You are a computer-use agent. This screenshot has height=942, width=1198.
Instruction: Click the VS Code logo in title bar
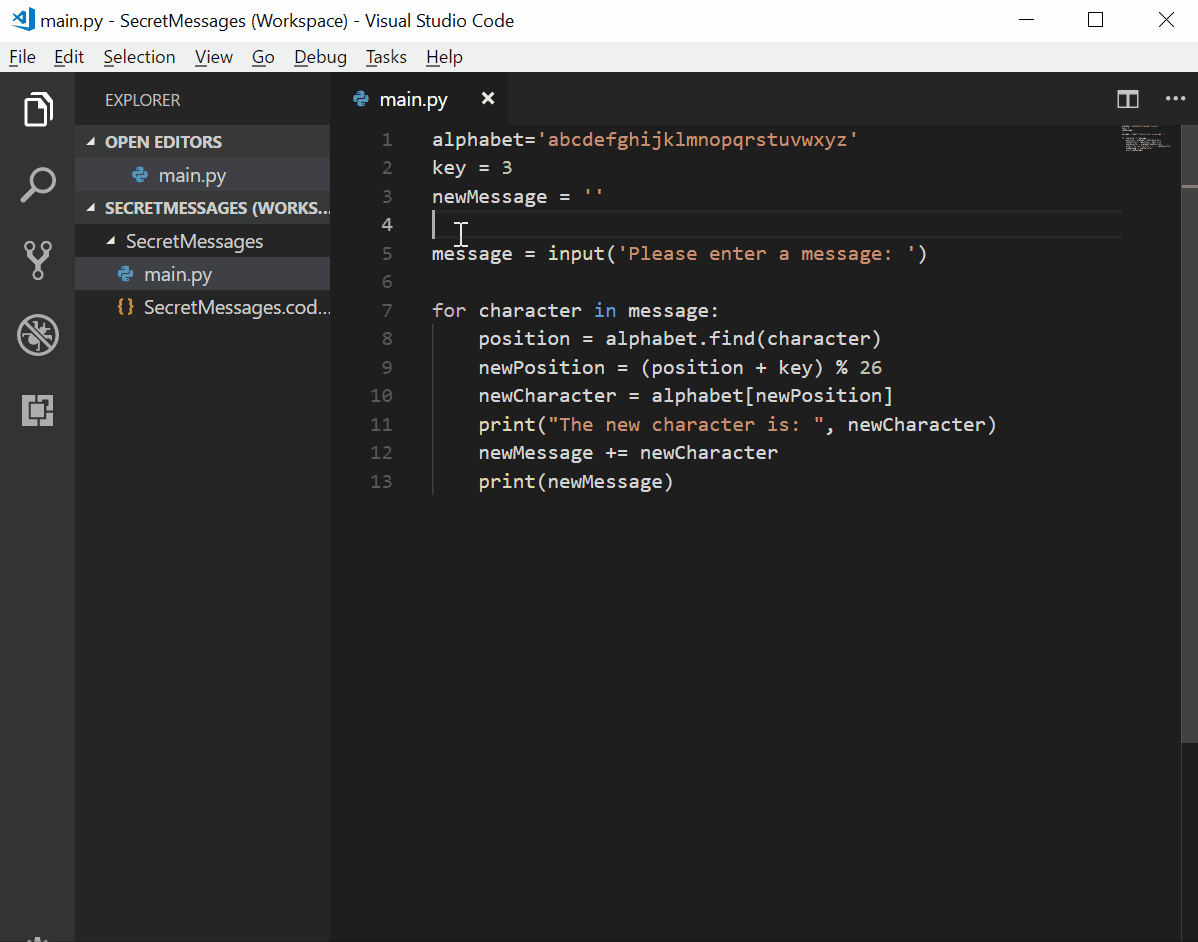[x=23, y=19]
